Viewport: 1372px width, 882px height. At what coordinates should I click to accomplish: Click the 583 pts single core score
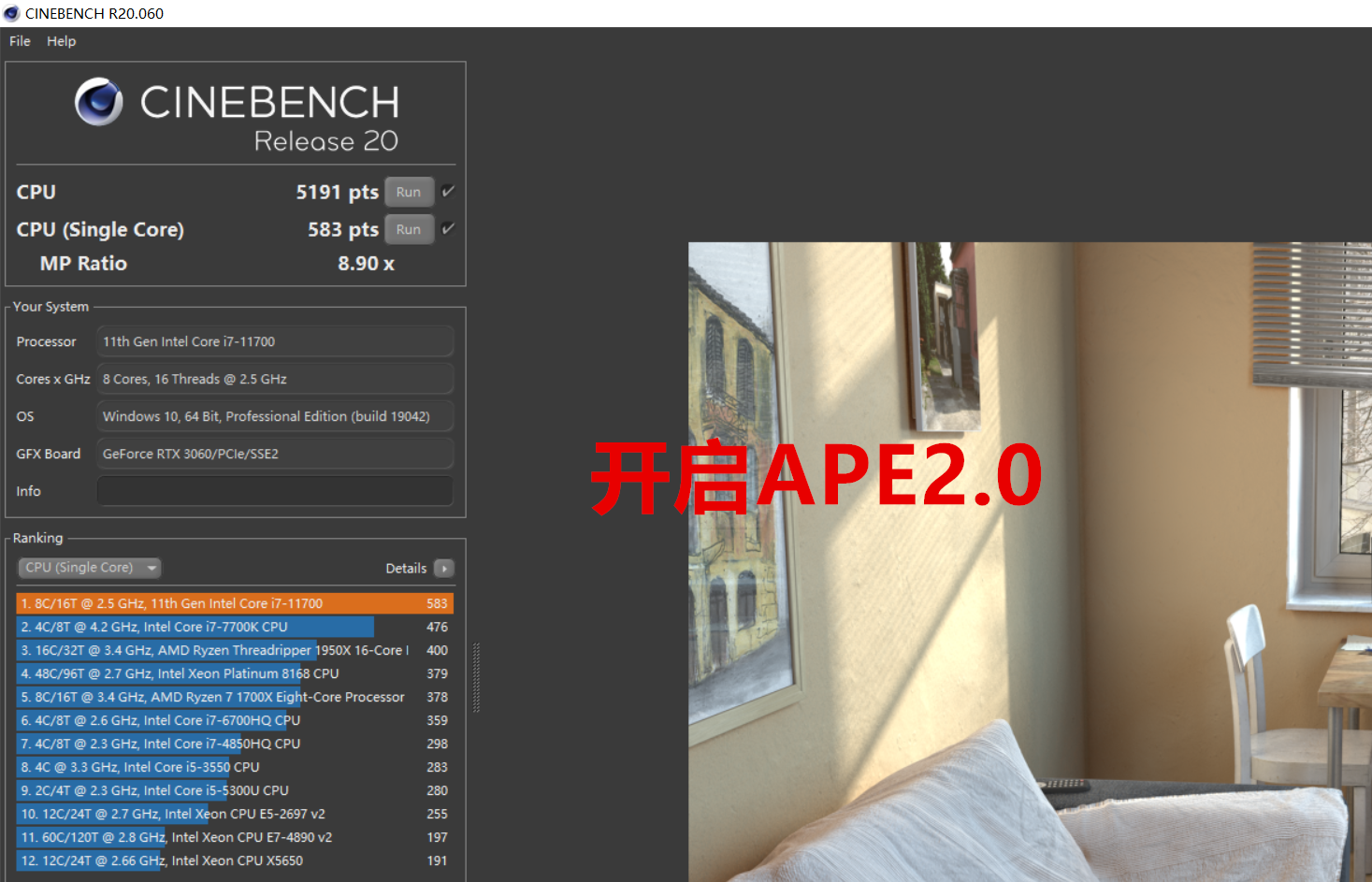click(342, 229)
